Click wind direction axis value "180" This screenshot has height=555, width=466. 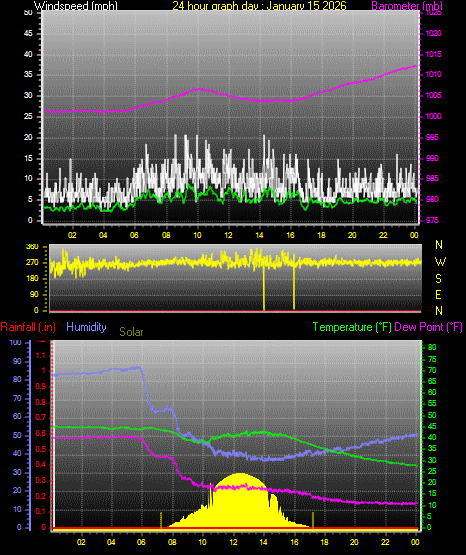32,279
